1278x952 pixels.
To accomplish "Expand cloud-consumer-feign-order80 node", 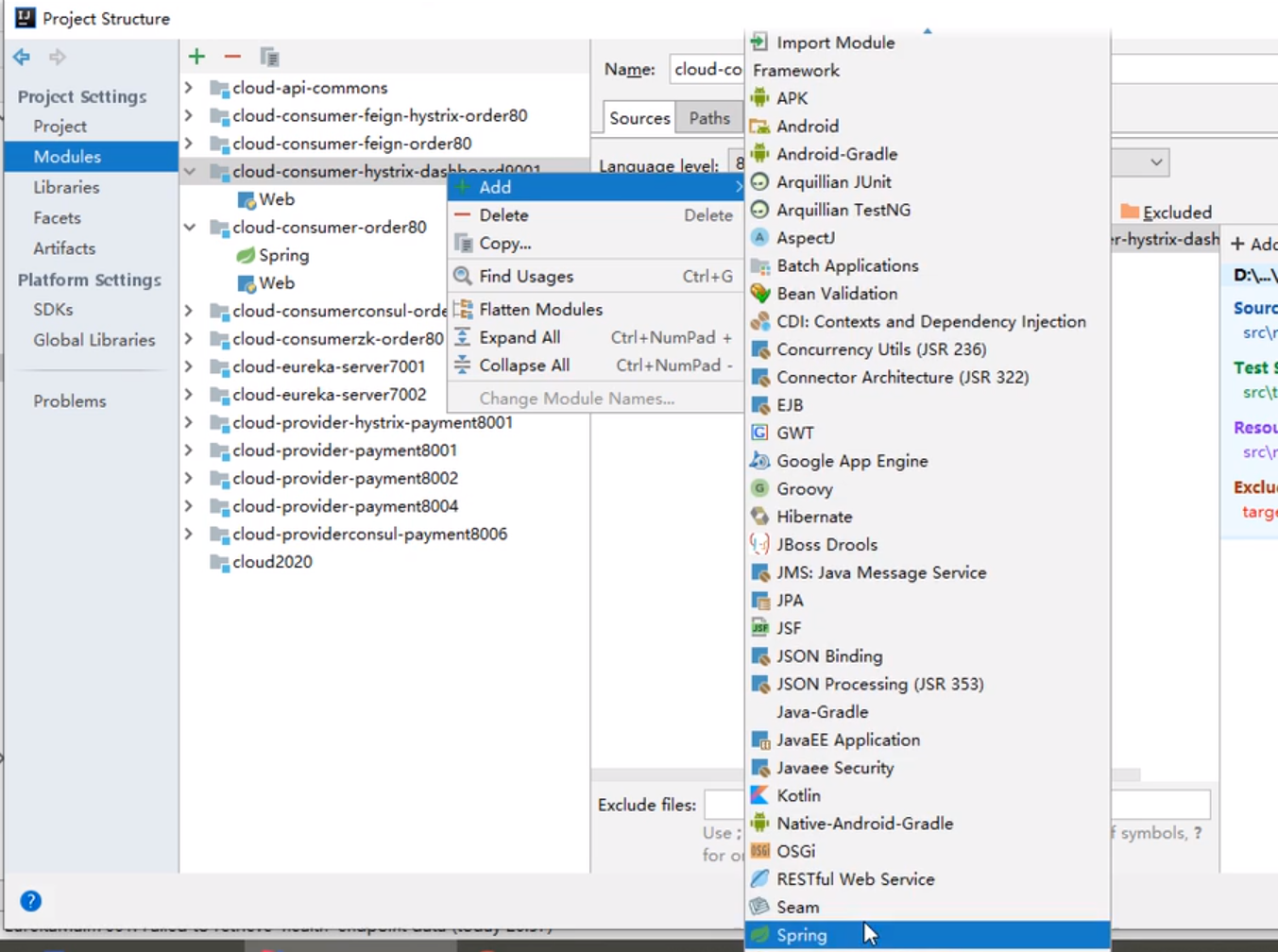I will coord(189,144).
